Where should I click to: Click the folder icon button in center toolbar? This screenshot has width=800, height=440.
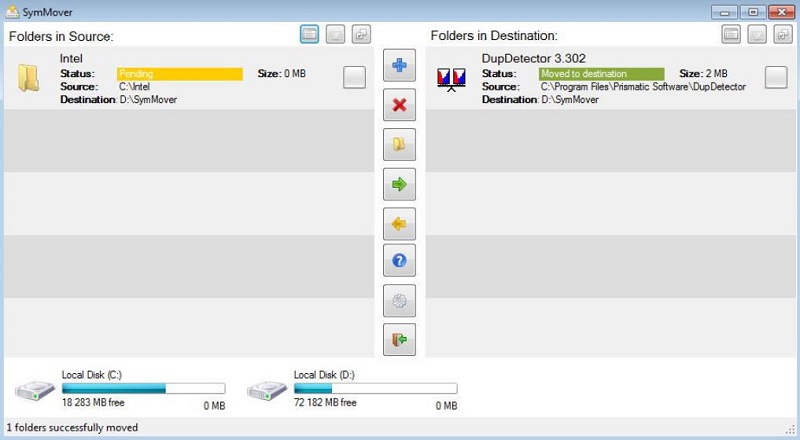[x=399, y=145]
